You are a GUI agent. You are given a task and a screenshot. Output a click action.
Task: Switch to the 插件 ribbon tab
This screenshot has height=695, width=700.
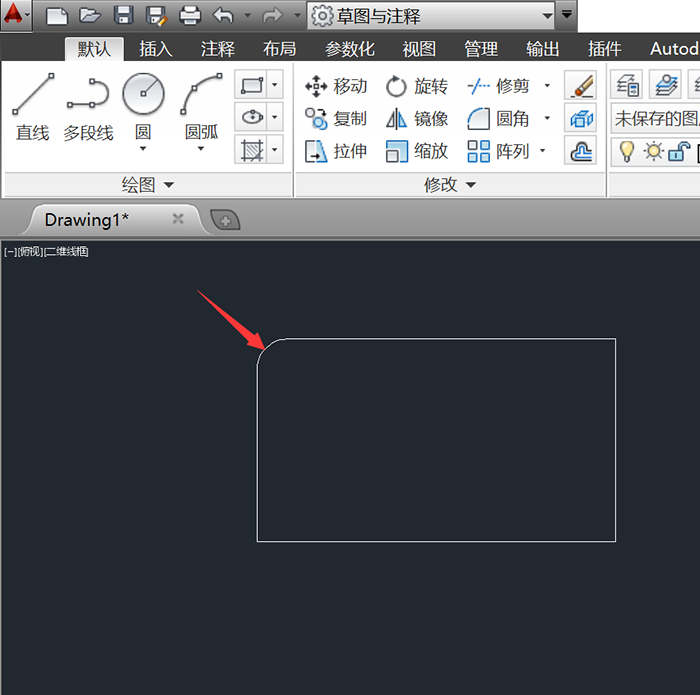point(604,49)
